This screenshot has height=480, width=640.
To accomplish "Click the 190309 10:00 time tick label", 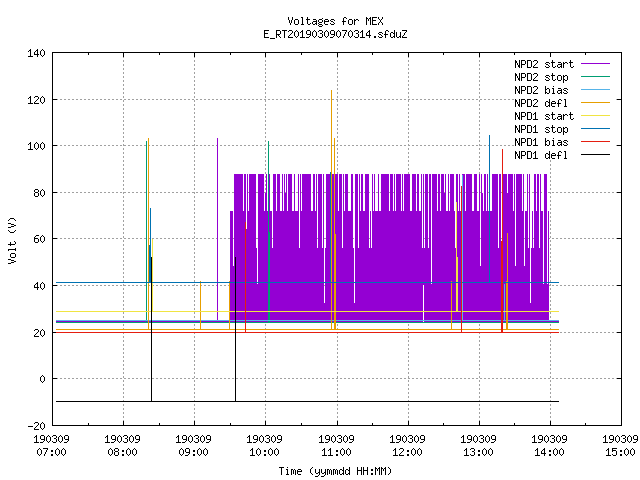I will pos(264,446).
